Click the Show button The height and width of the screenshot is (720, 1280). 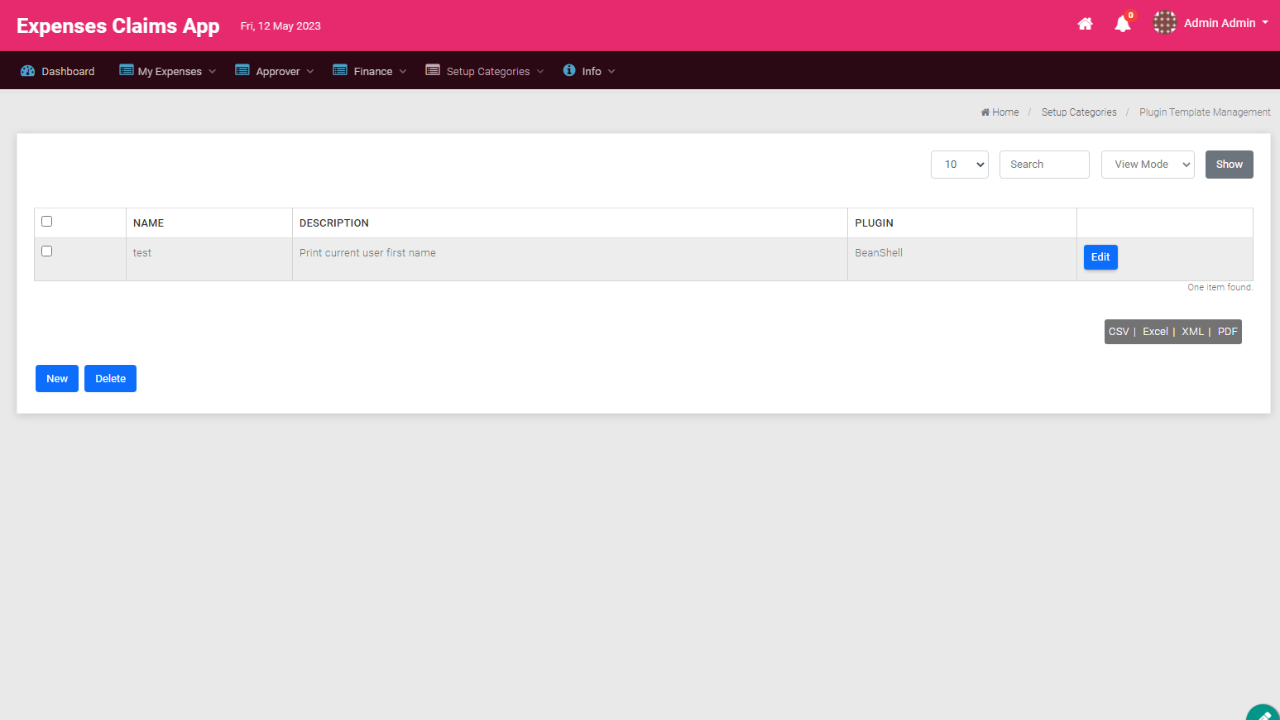(x=1229, y=165)
